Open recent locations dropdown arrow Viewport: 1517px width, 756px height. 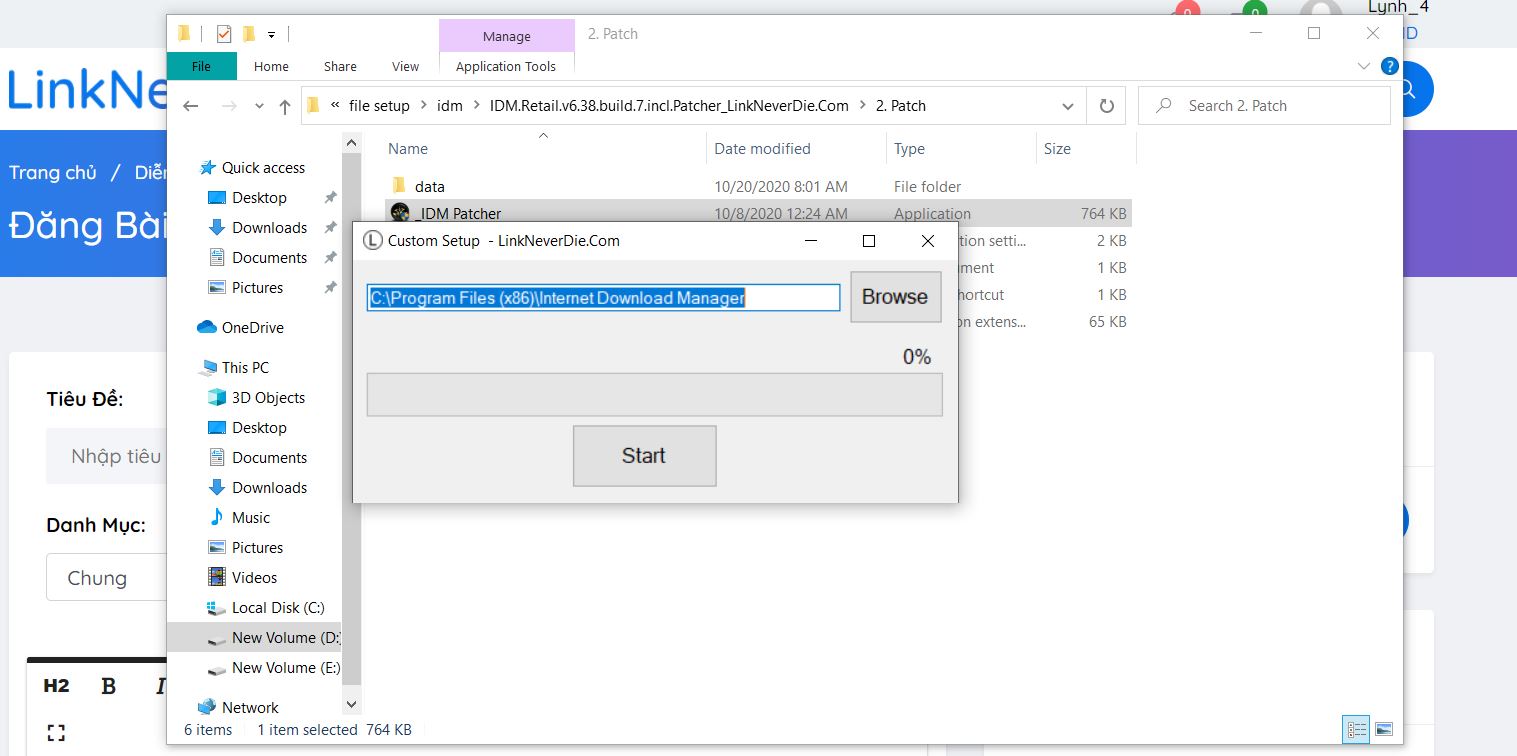260,106
